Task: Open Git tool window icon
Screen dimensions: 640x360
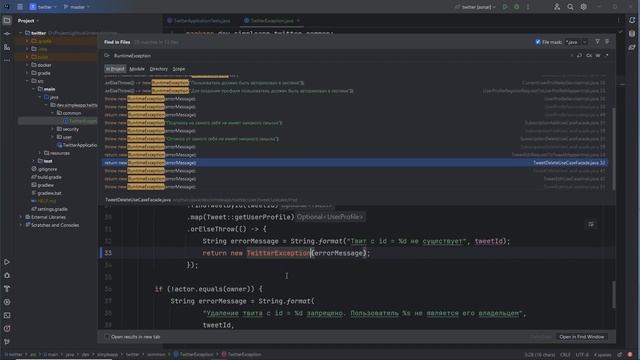Action: point(7,342)
